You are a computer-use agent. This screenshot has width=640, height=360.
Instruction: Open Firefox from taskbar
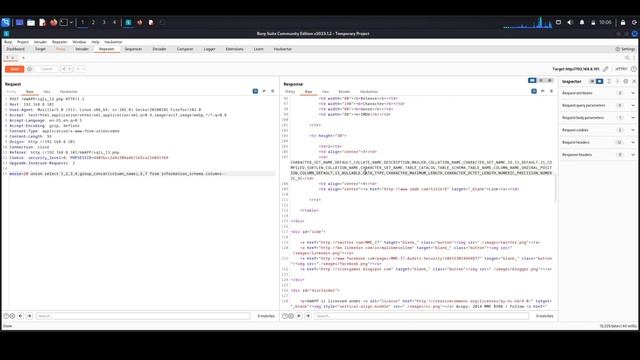[53, 22]
